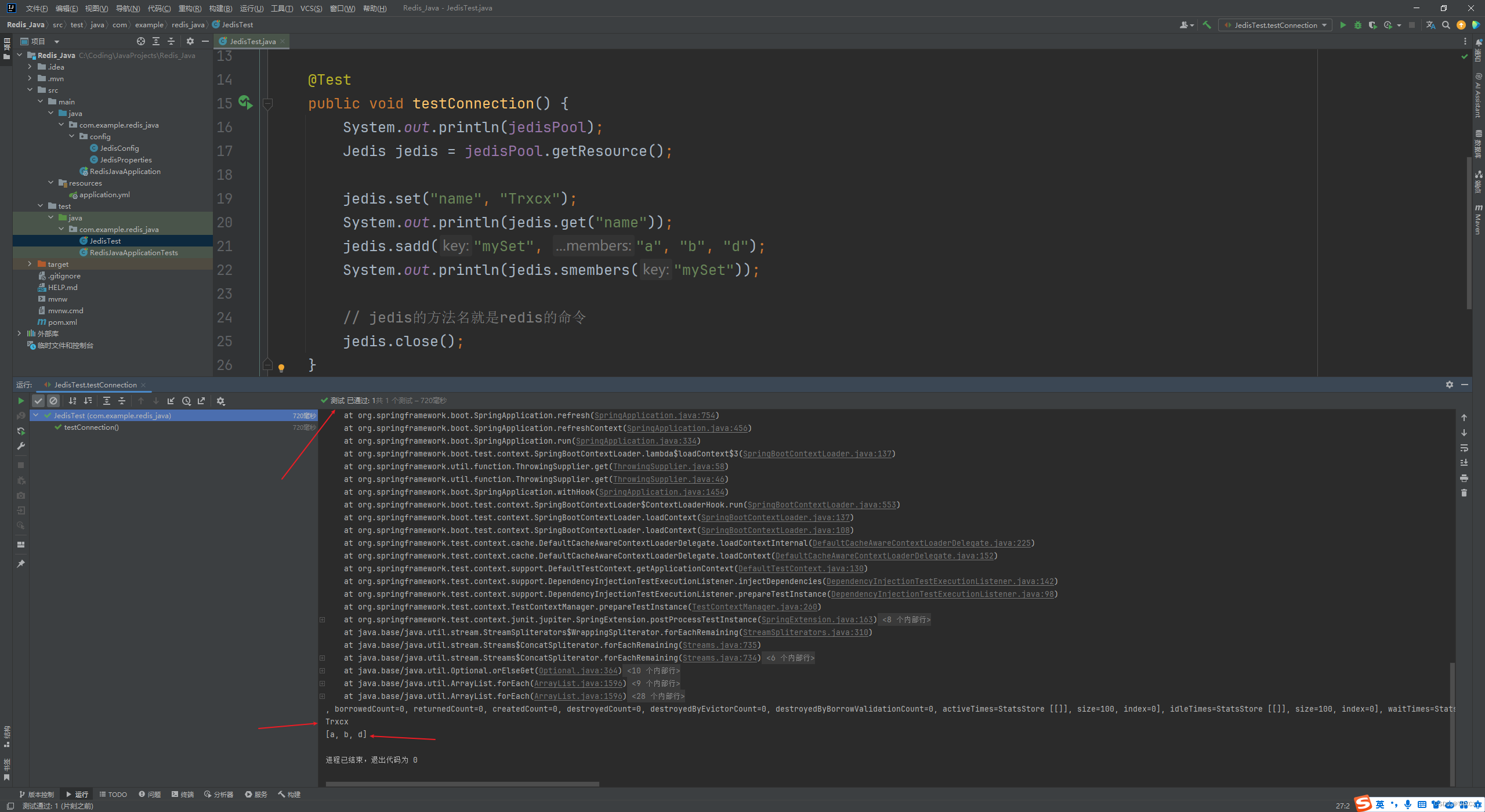This screenshot has height=812, width=1485.
Task: Click the Build project hammer icon
Action: click(x=1207, y=25)
